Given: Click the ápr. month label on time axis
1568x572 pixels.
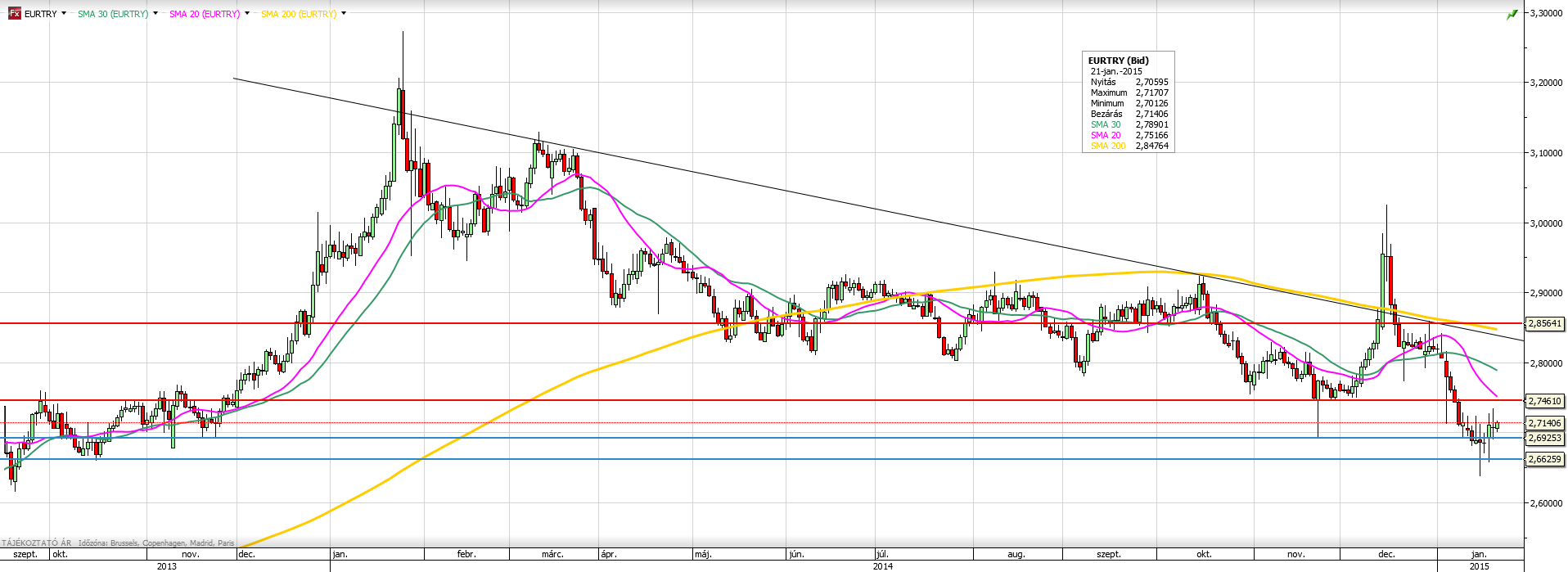Looking at the screenshot, I should (x=608, y=554).
